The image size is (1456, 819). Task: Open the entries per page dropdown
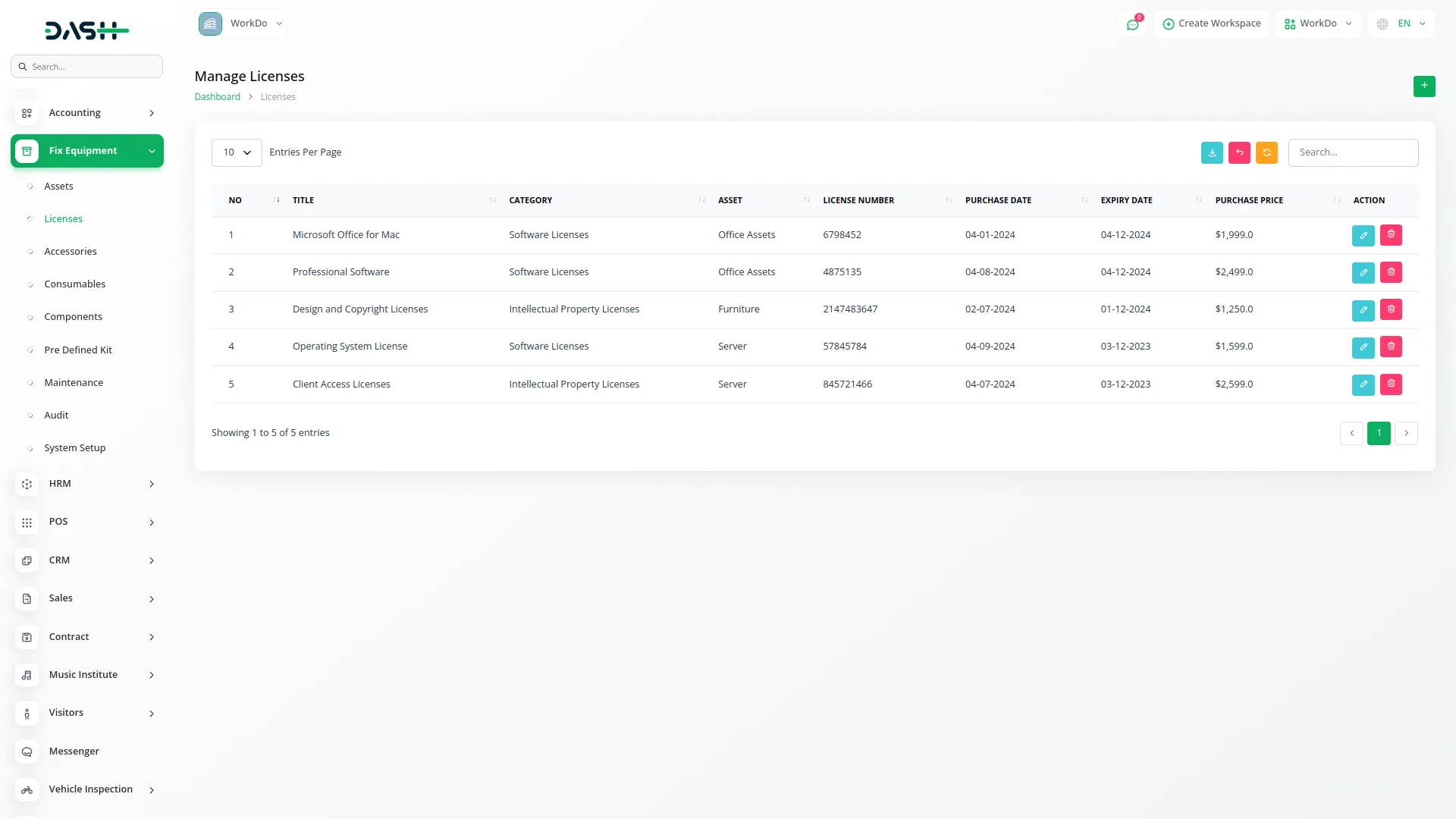point(237,152)
